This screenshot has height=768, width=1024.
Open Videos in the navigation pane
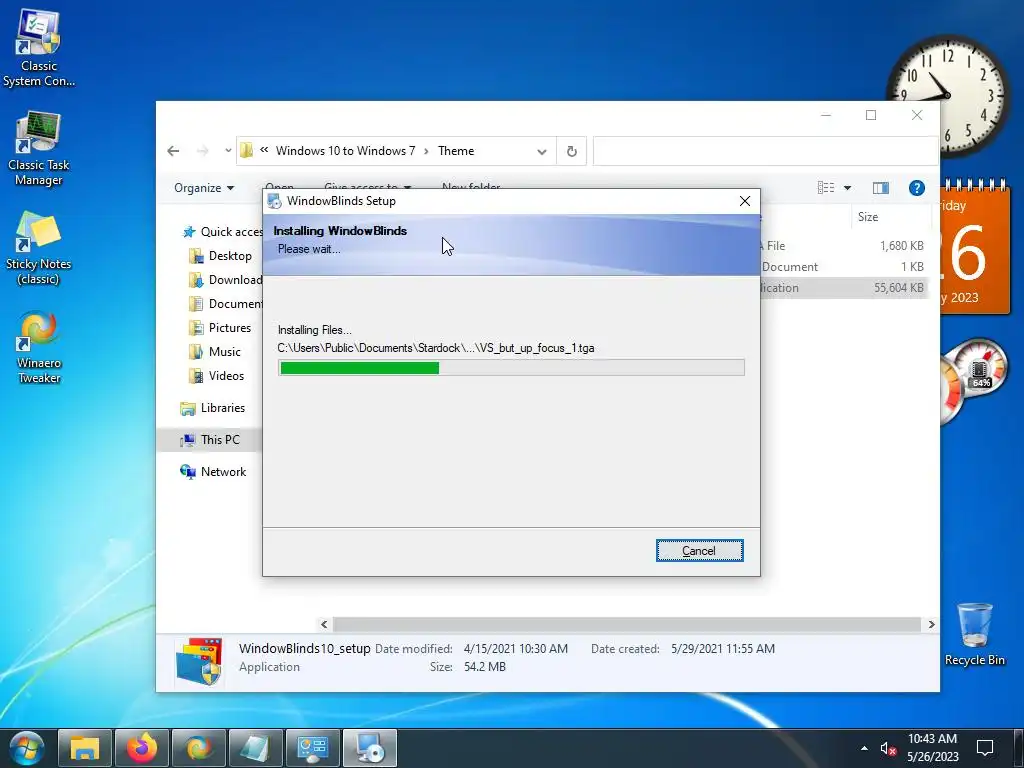click(216, 376)
